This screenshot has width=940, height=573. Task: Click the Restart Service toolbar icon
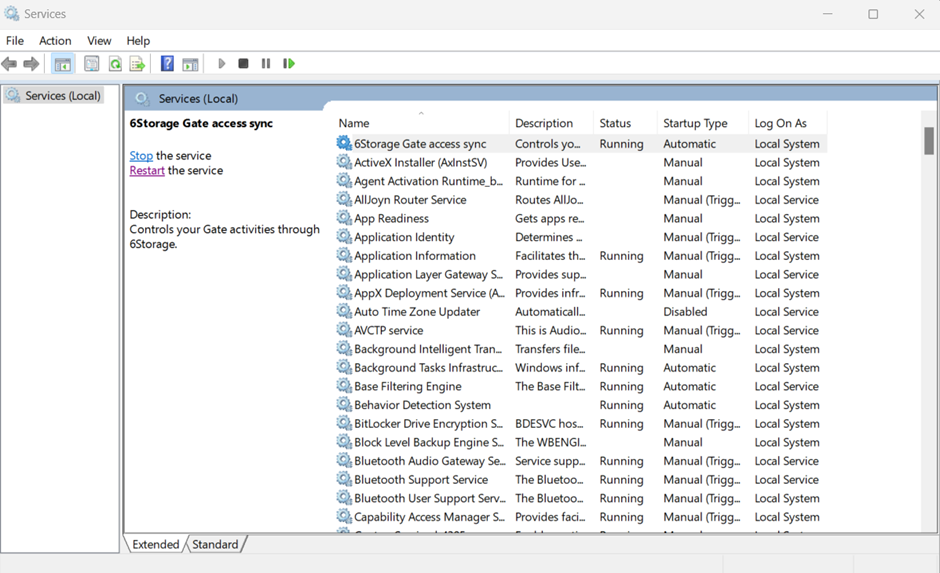tap(289, 64)
